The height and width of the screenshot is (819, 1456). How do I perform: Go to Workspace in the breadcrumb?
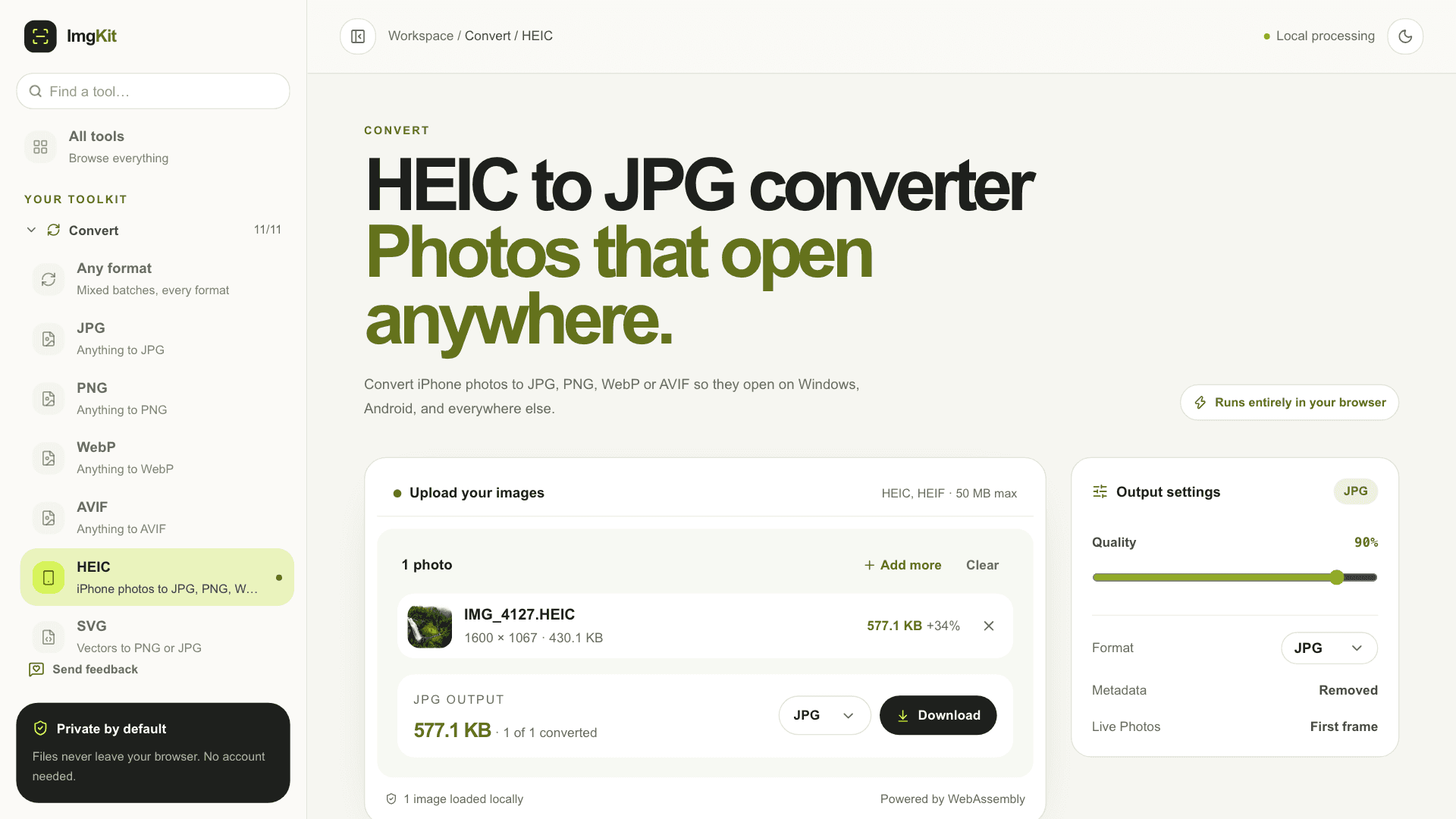coord(421,36)
